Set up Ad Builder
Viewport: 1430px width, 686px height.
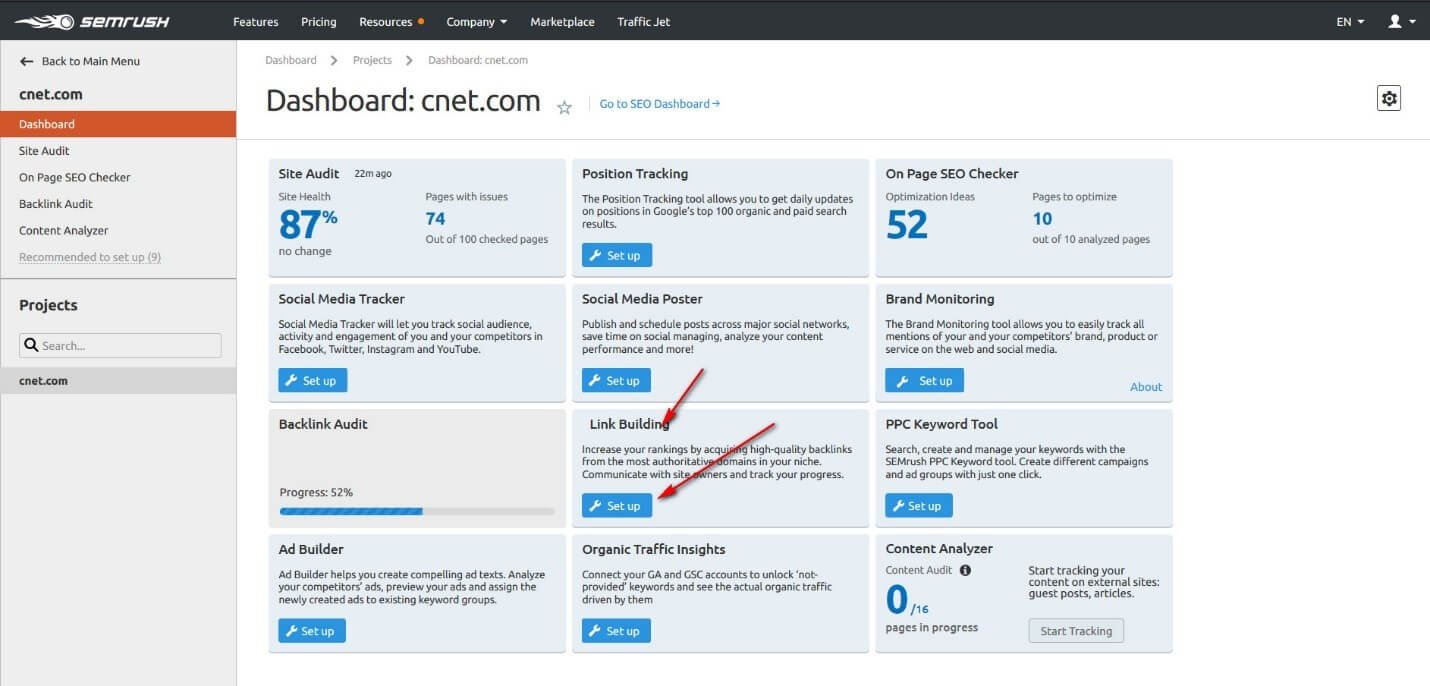(x=312, y=631)
